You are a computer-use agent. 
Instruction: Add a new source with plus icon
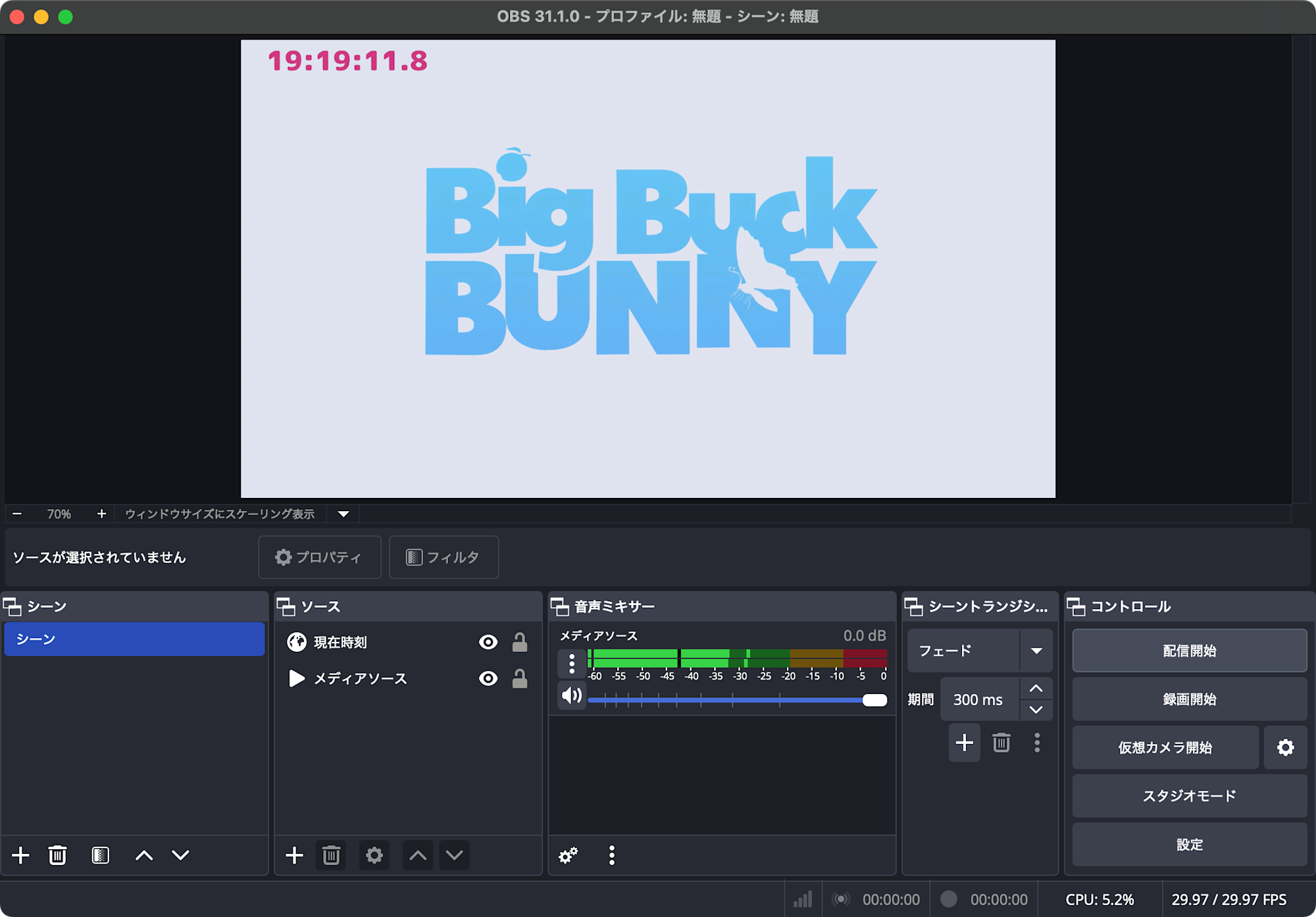[294, 855]
